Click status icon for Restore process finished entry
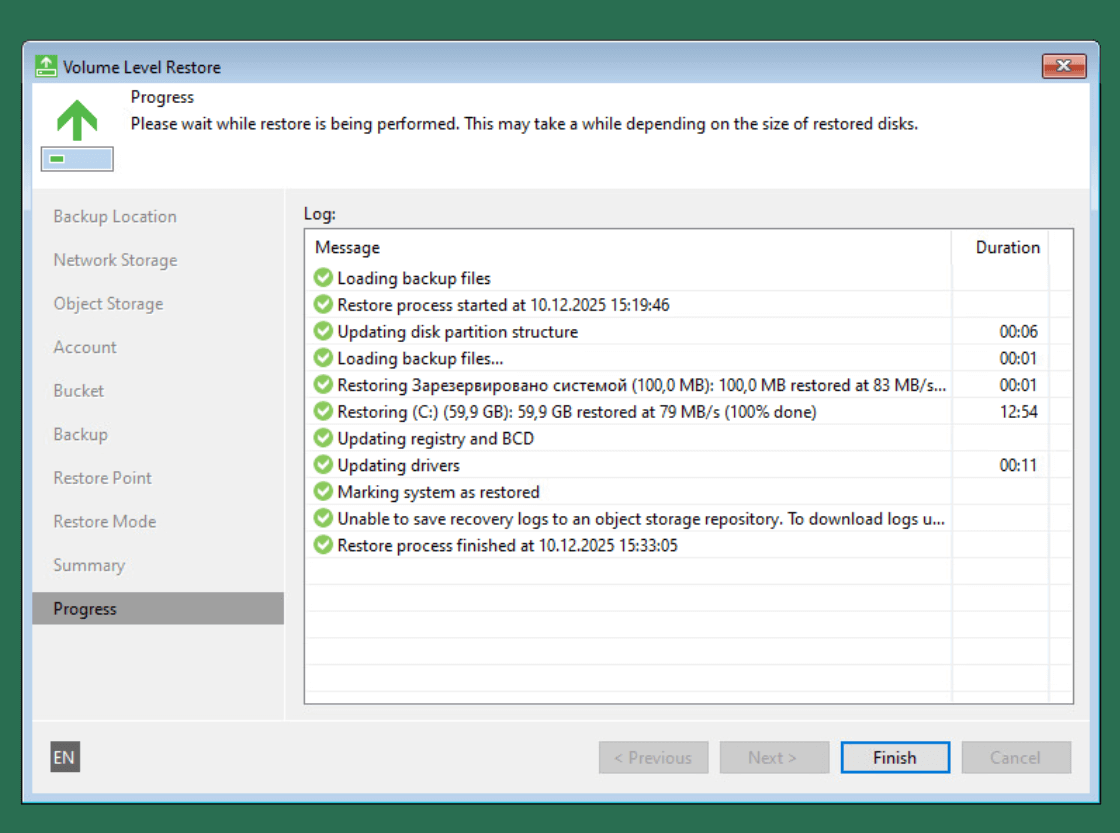 323,545
